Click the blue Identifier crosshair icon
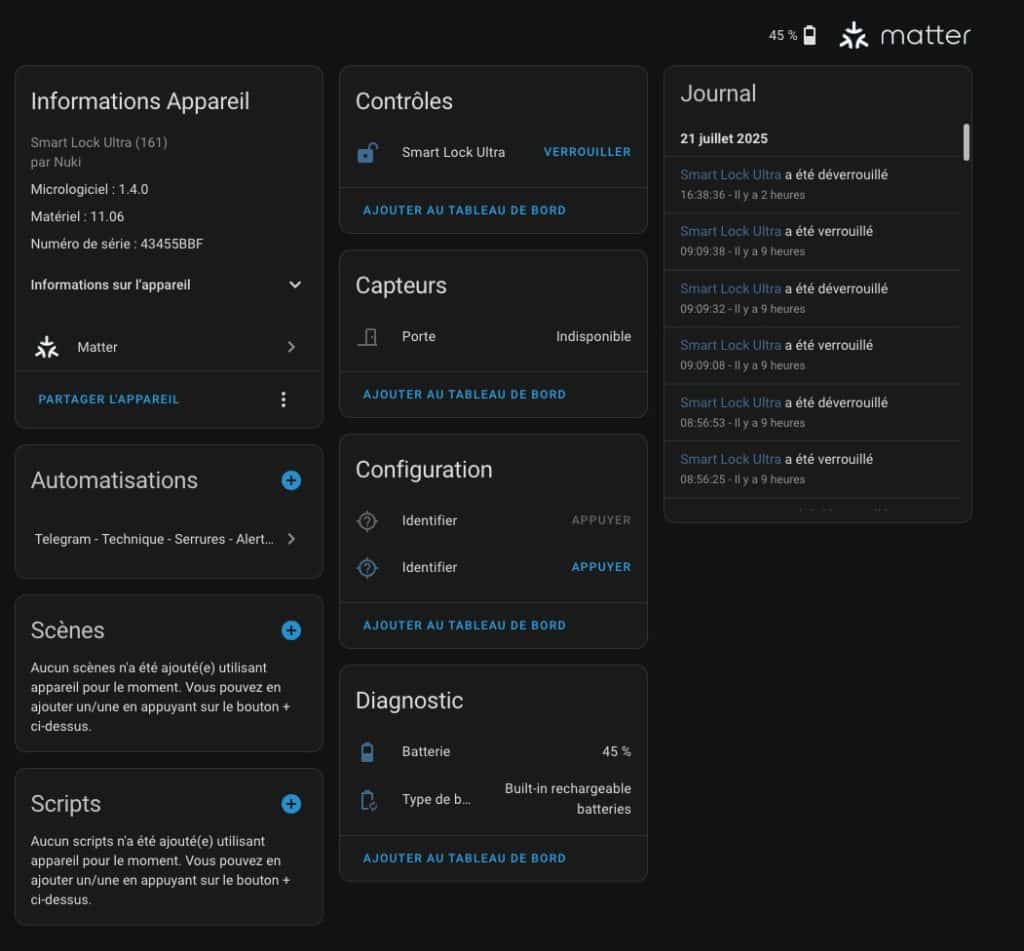The image size is (1024, 951). [x=368, y=568]
